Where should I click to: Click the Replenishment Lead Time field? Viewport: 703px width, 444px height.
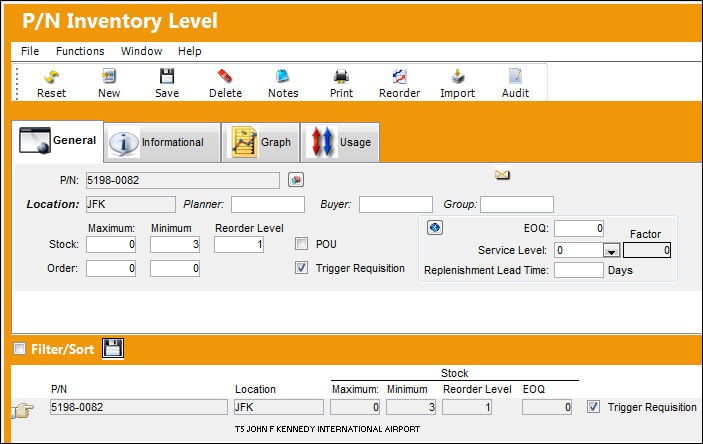[579, 270]
